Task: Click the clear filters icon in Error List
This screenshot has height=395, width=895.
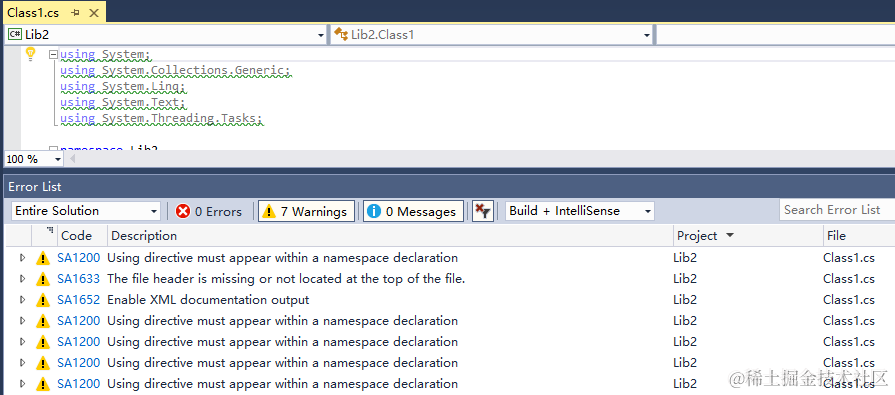Action: point(483,211)
